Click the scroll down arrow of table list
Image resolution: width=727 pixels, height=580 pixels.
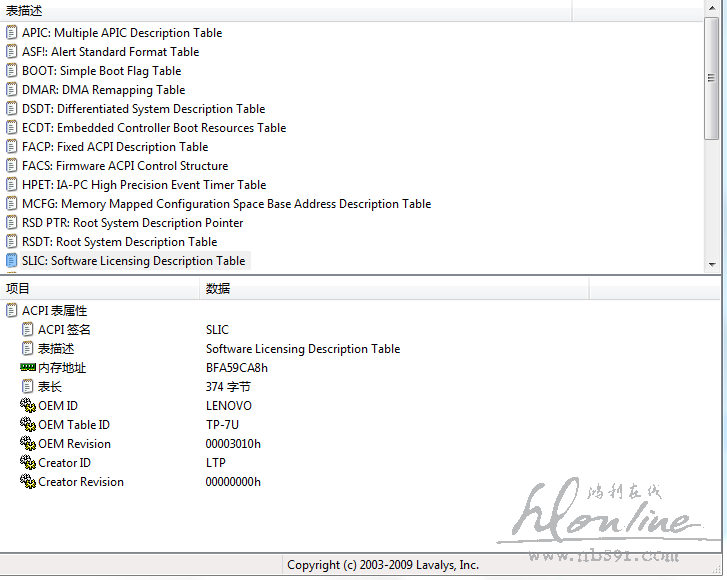[712, 265]
